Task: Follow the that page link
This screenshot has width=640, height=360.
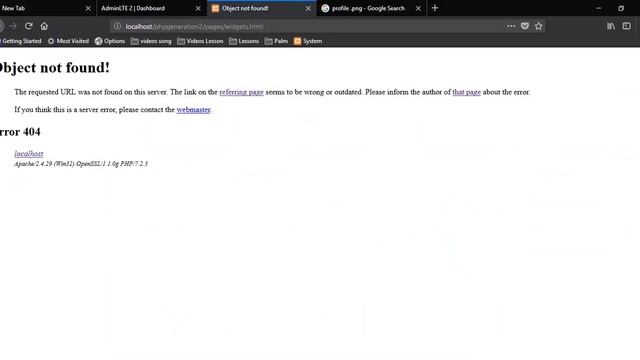Action: tap(467, 92)
